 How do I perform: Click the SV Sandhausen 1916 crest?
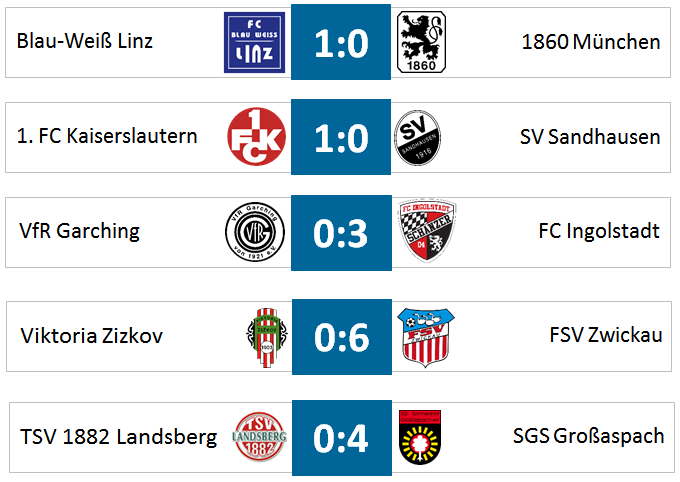[417, 138]
